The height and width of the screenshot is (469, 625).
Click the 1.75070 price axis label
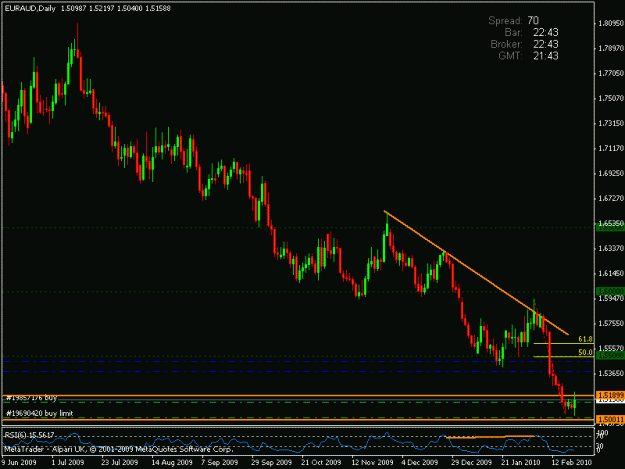tap(611, 98)
